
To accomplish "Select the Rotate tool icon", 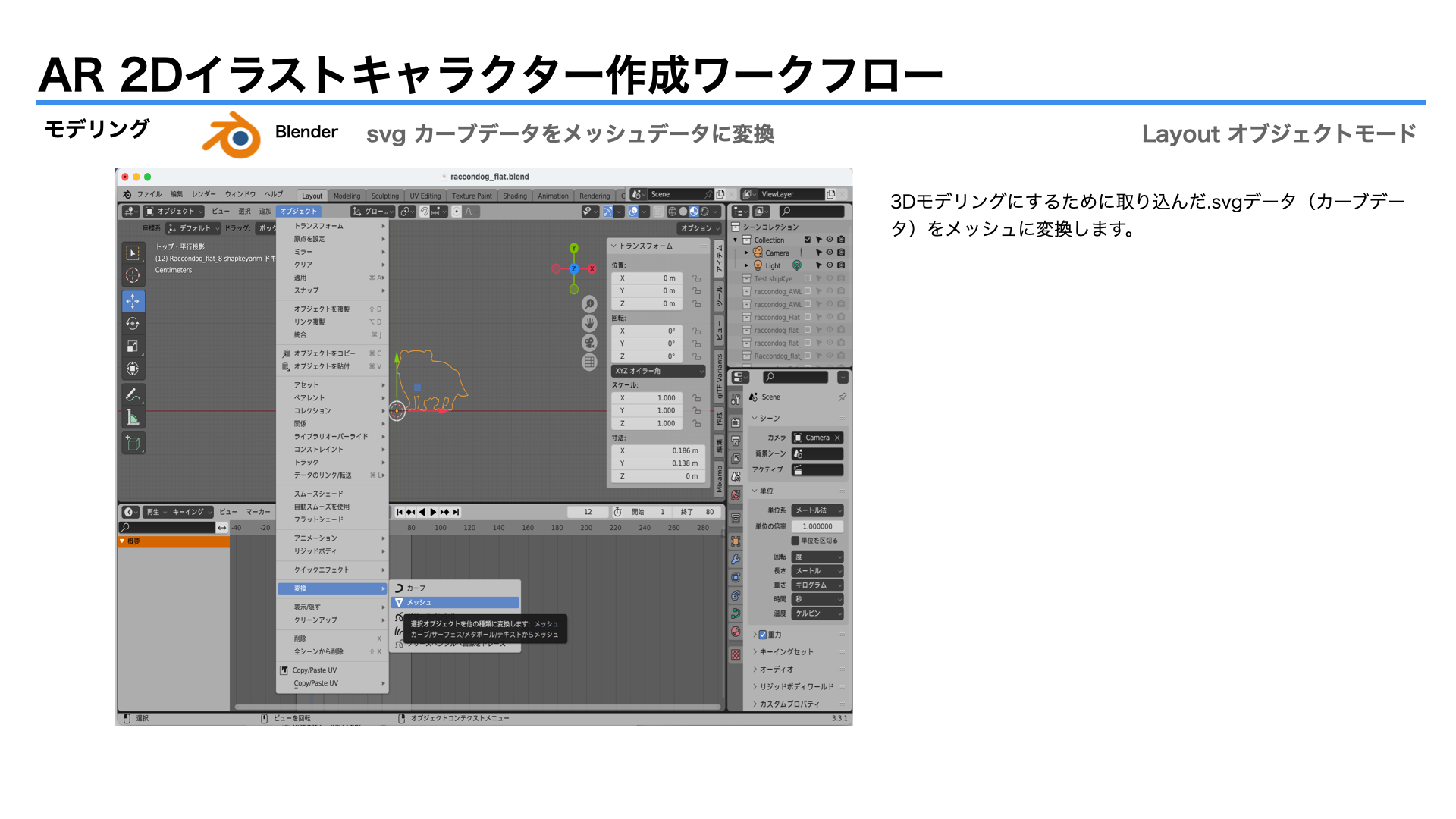I will click(x=133, y=324).
